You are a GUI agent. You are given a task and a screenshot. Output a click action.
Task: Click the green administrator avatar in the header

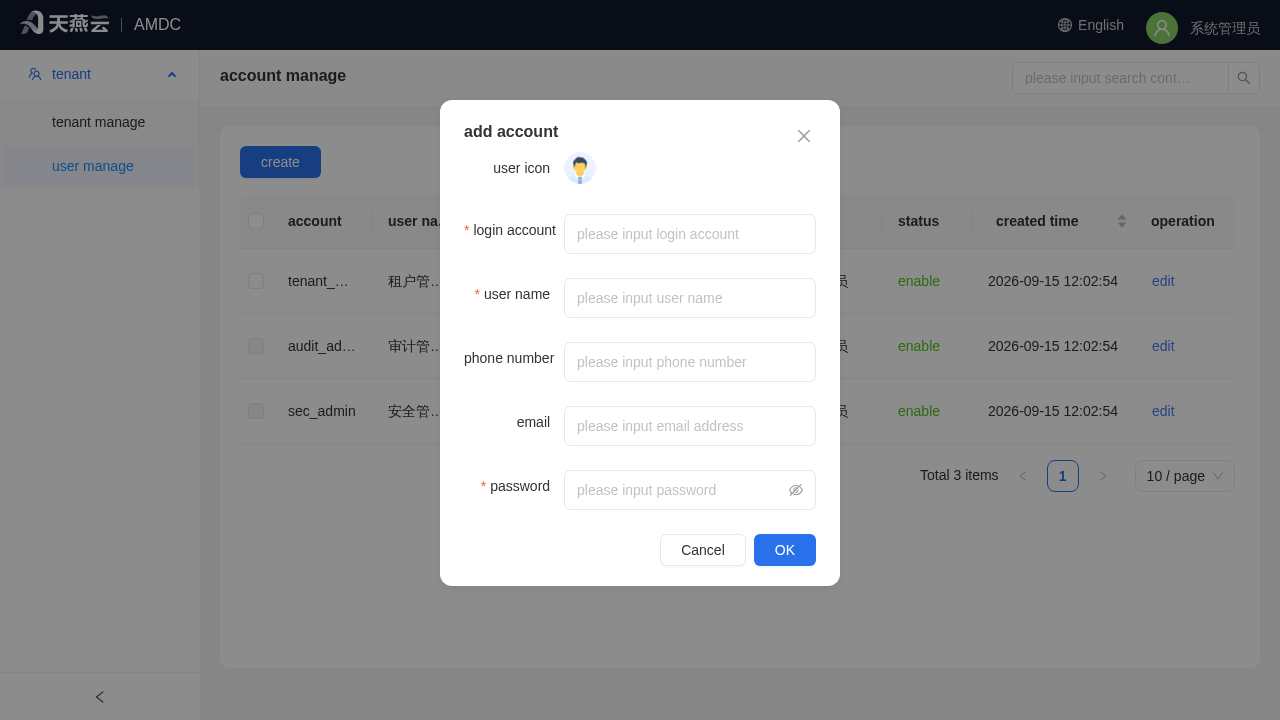click(x=1162, y=28)
